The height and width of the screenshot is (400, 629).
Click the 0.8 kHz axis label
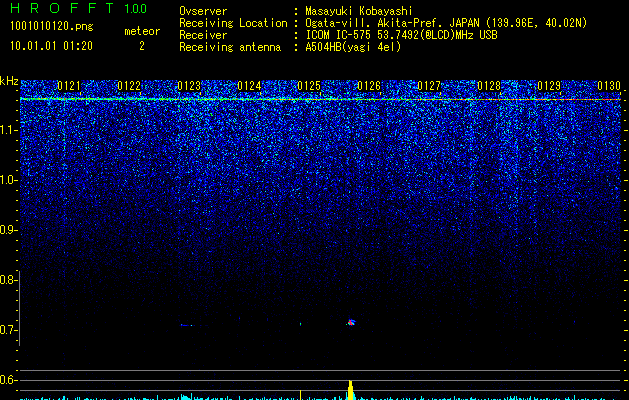click(8, 280)
